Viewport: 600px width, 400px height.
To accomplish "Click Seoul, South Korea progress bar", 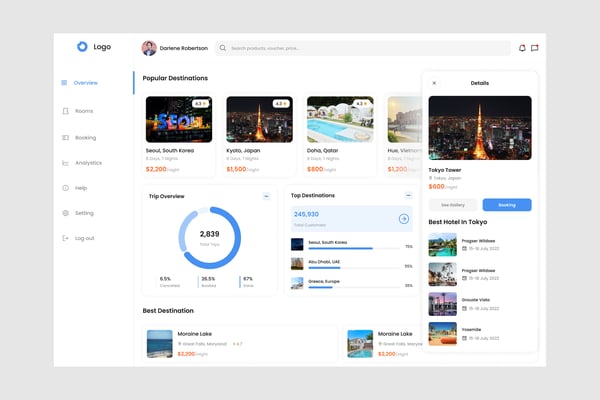I will tap(354, 248).
